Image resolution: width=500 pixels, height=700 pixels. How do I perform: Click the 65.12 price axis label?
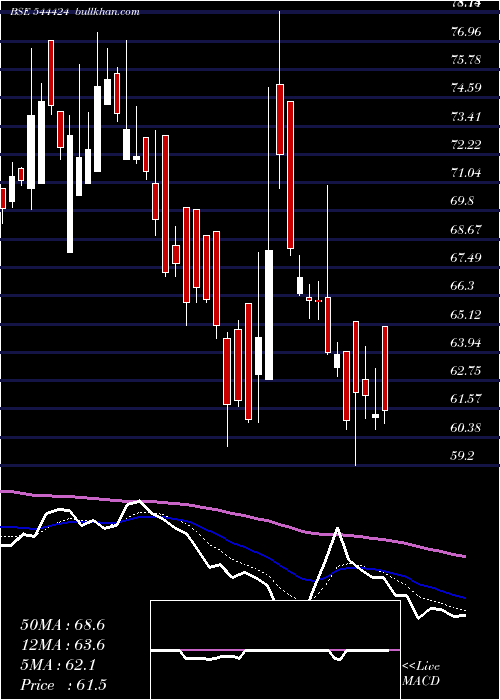point(467,315)
